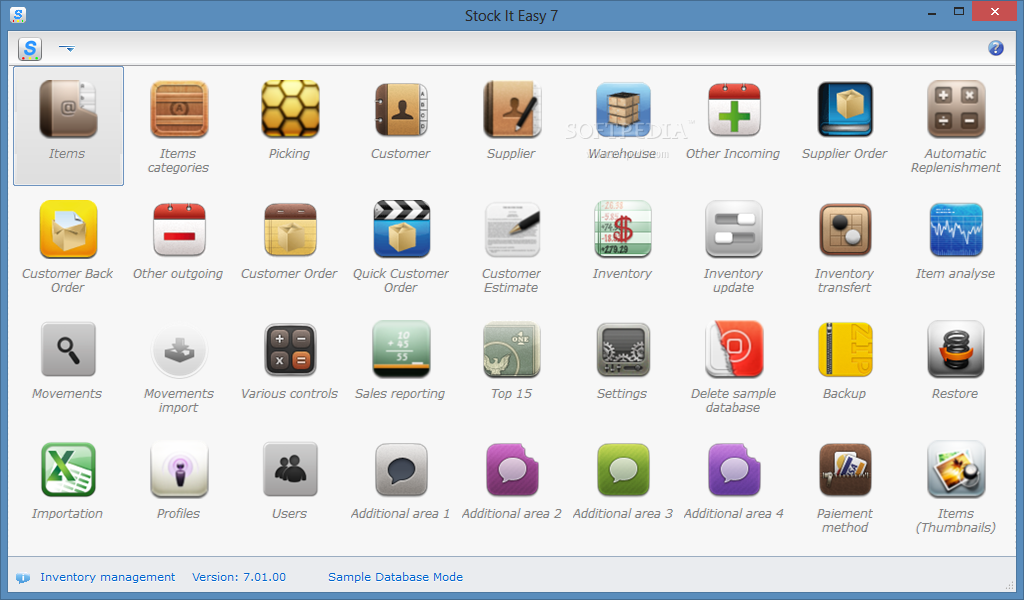Open Items (Thumbnails) view
This screenshot has width=1024, height=600.
pyautogui.click(x=956, y=469)
